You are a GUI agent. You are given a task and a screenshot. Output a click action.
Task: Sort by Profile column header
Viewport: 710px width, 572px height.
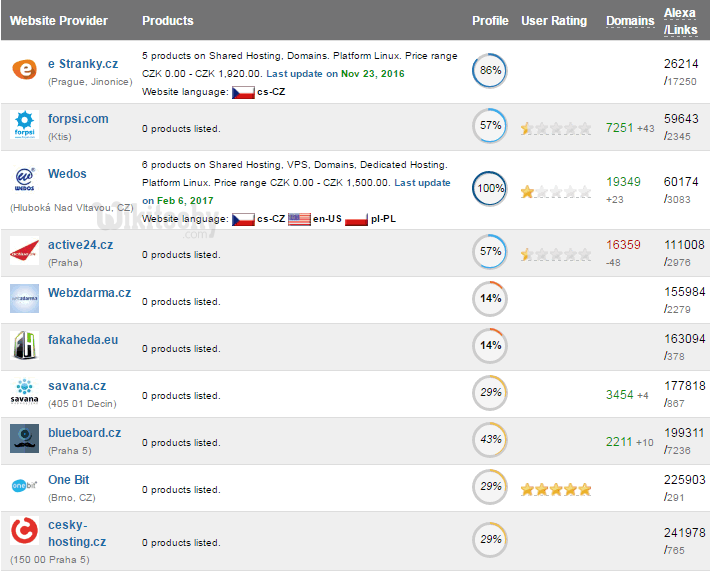click(490, 21)
